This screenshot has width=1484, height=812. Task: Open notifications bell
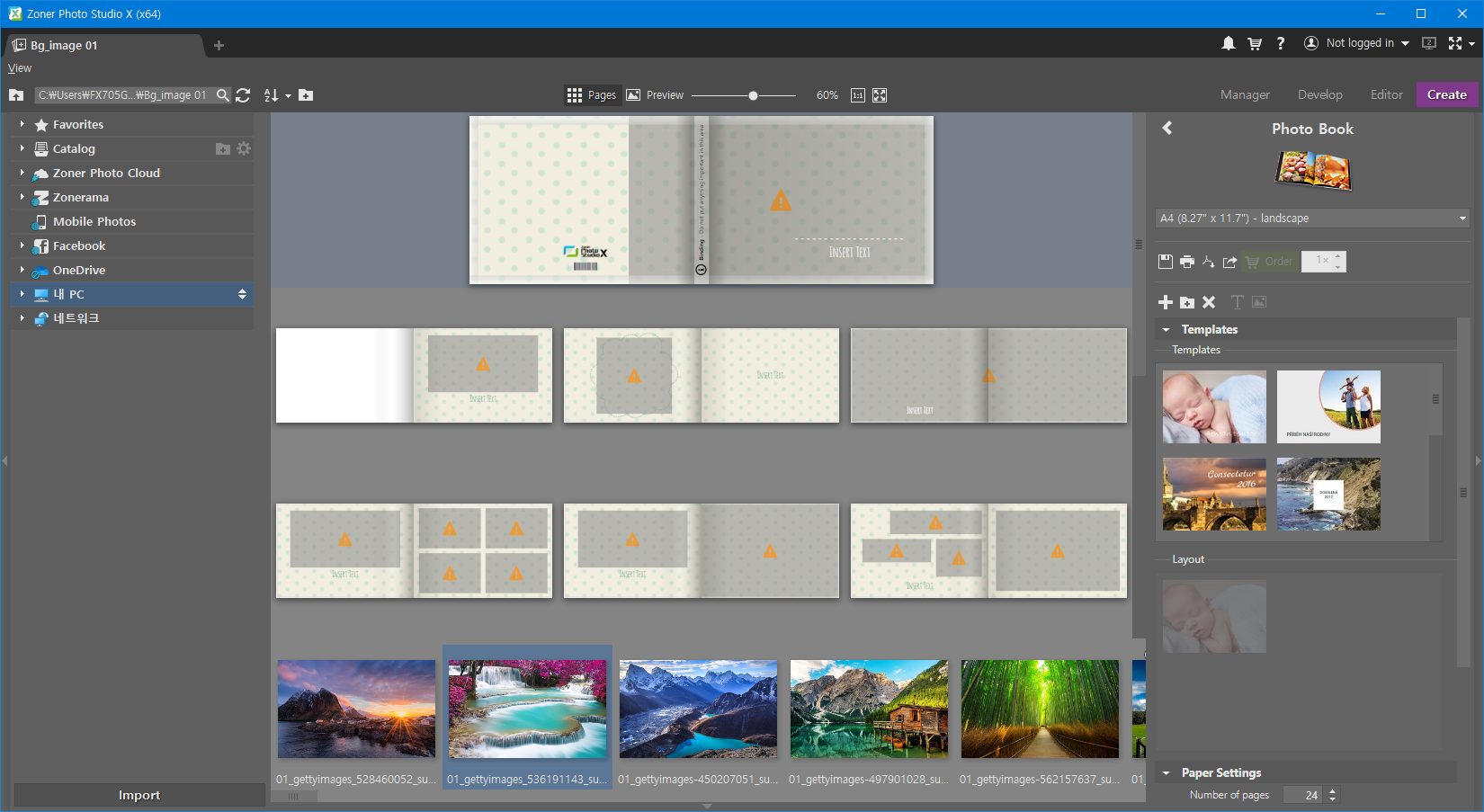1228,43
